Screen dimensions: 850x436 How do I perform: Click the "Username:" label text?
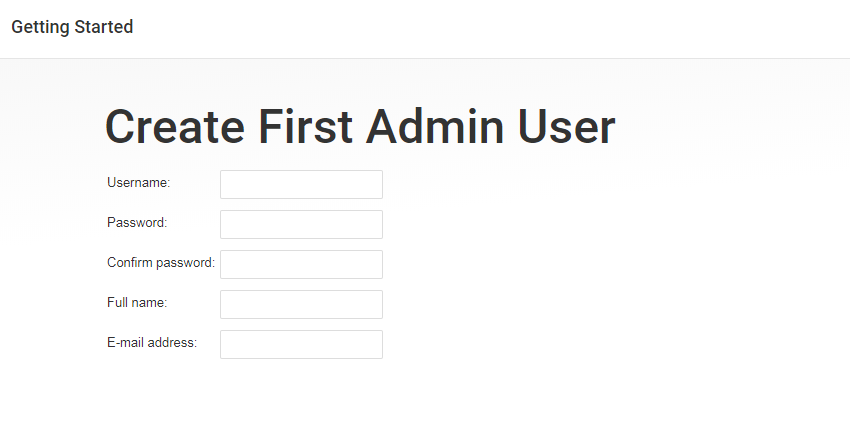tap(139, 183)
